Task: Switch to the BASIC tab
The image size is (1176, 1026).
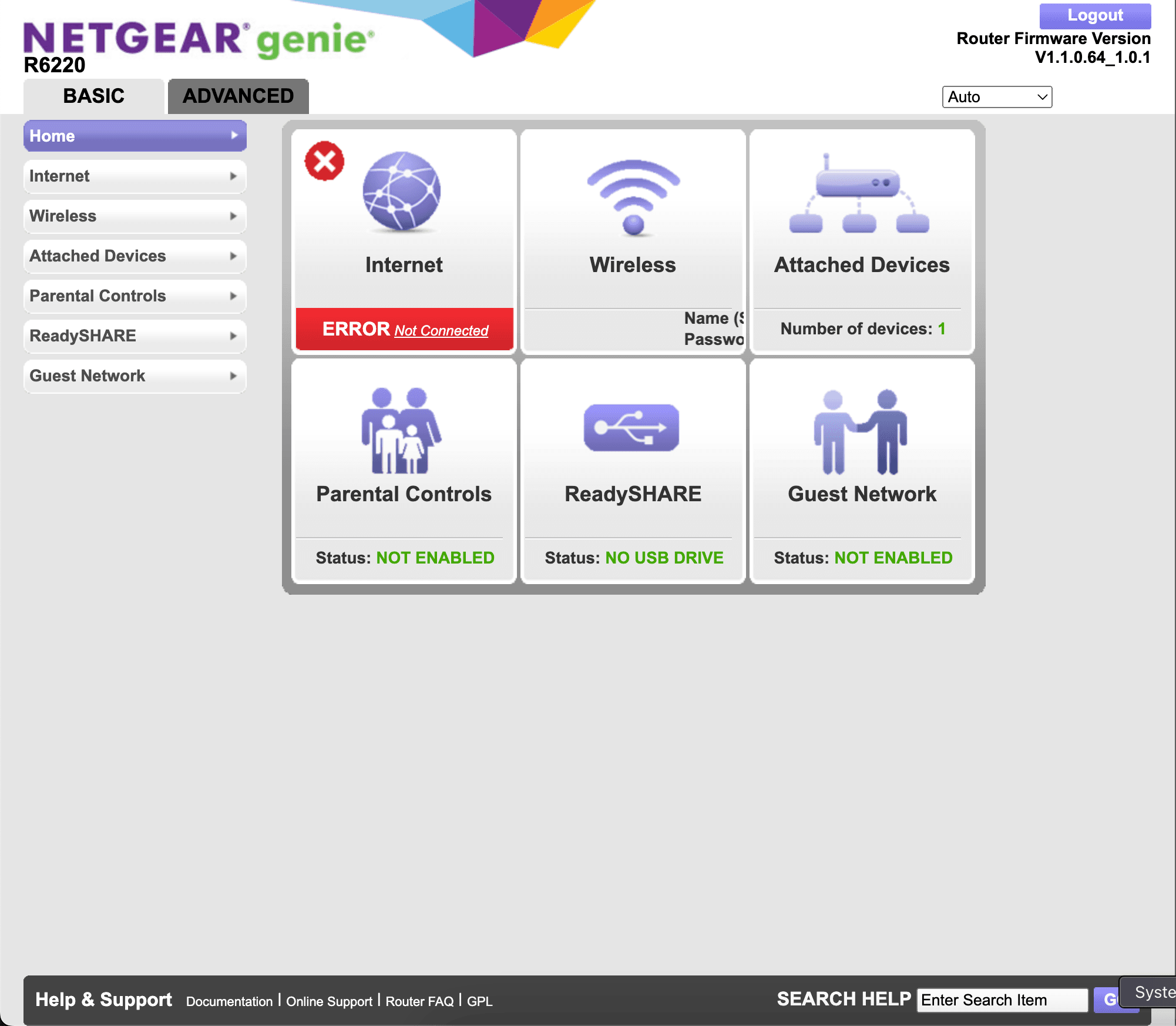Action: pos(94,96)
